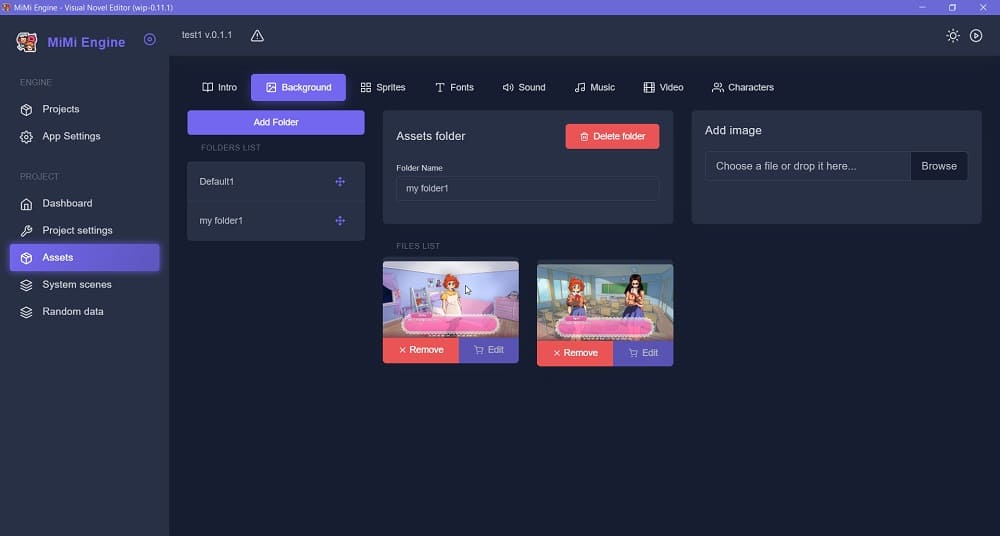Viewport: 1000px width, 536px height.
Task: Click the warning triangle icon near project name
Action: (257, 36)
